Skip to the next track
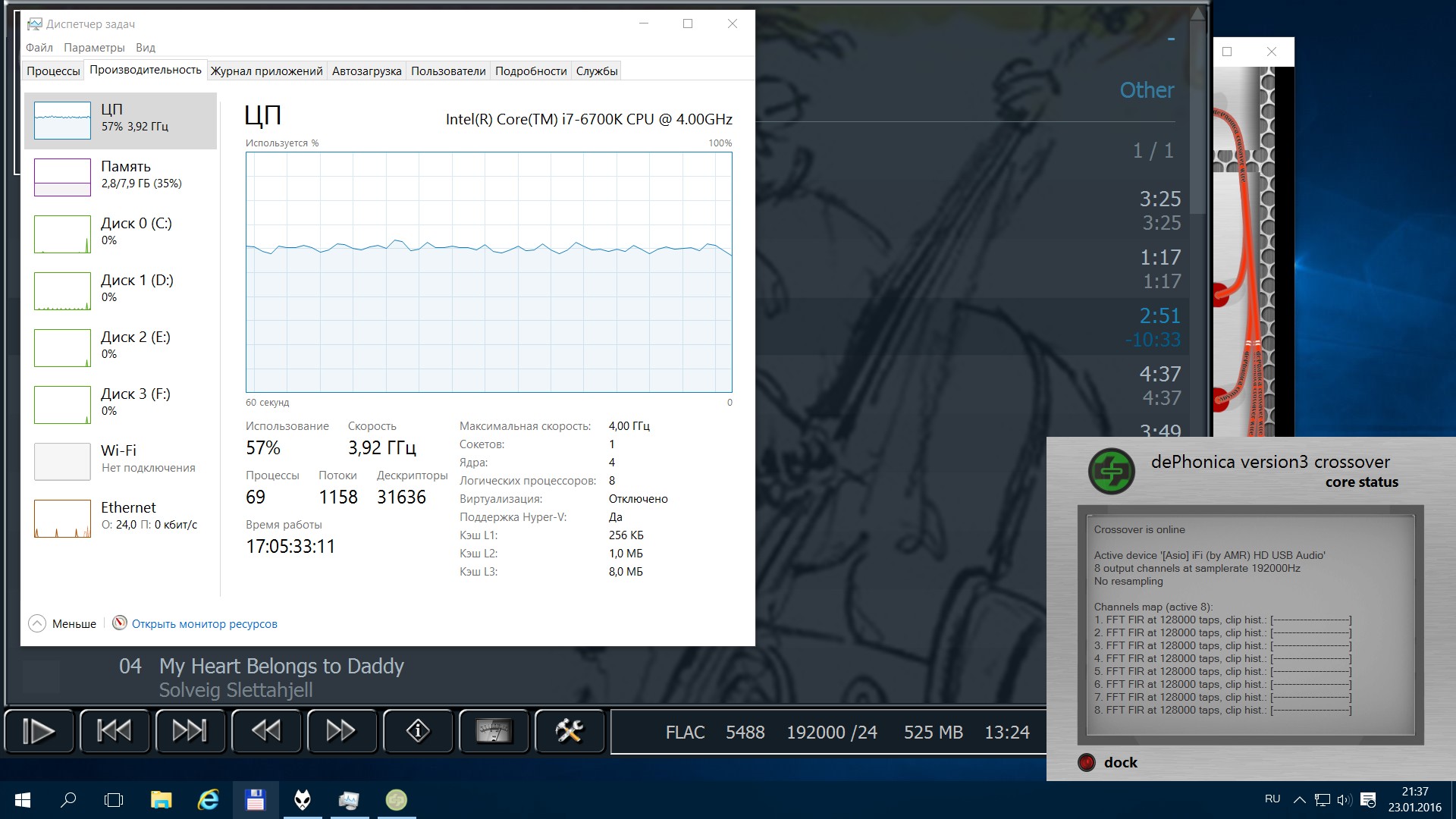This screenshot has height=819, width=1456. [190, 731]
